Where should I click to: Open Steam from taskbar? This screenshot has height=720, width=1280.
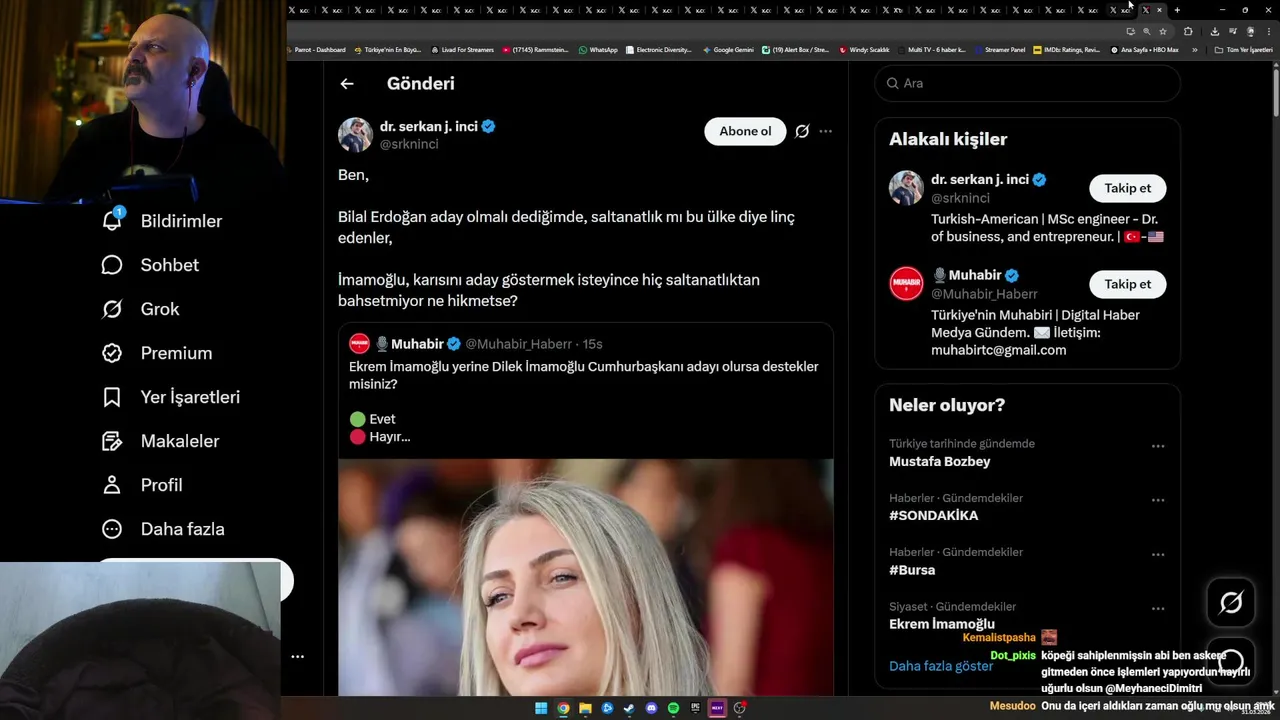(x=629, y=708)
